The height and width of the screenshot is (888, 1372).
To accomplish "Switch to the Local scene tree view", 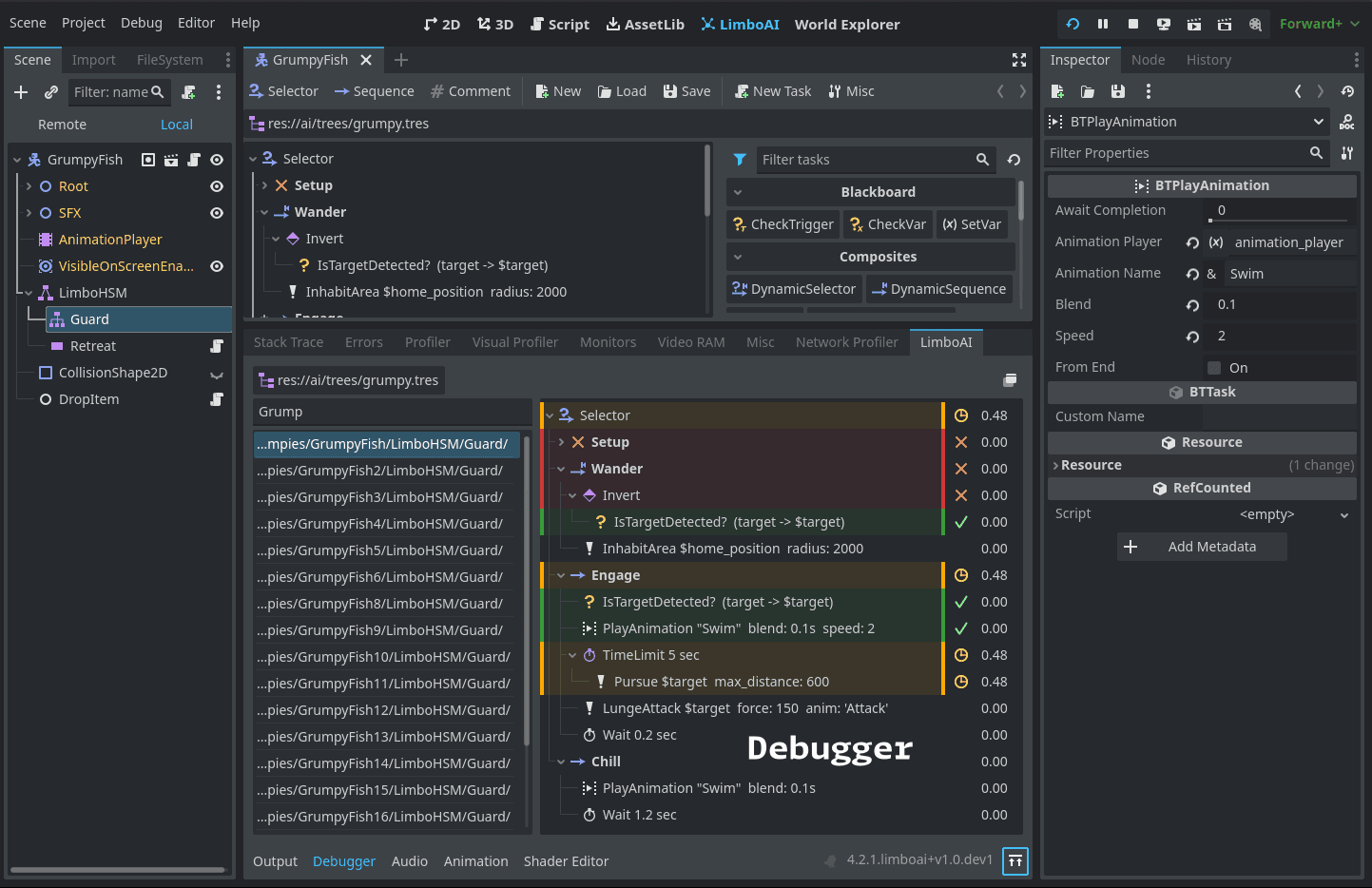I will point(177,124).
